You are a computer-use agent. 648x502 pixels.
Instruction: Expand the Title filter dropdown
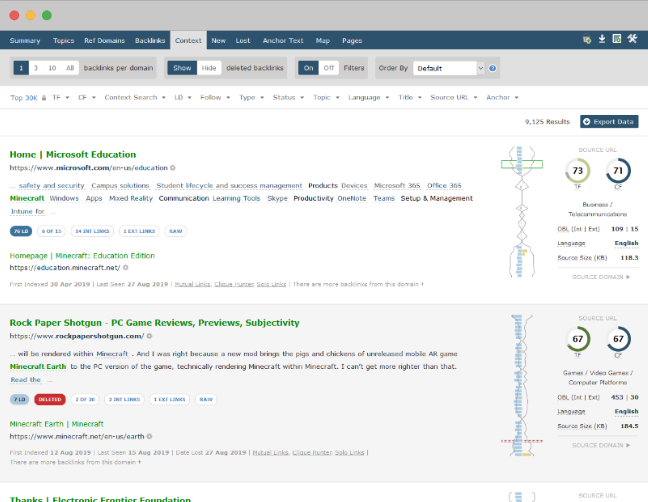coord(410,98)
